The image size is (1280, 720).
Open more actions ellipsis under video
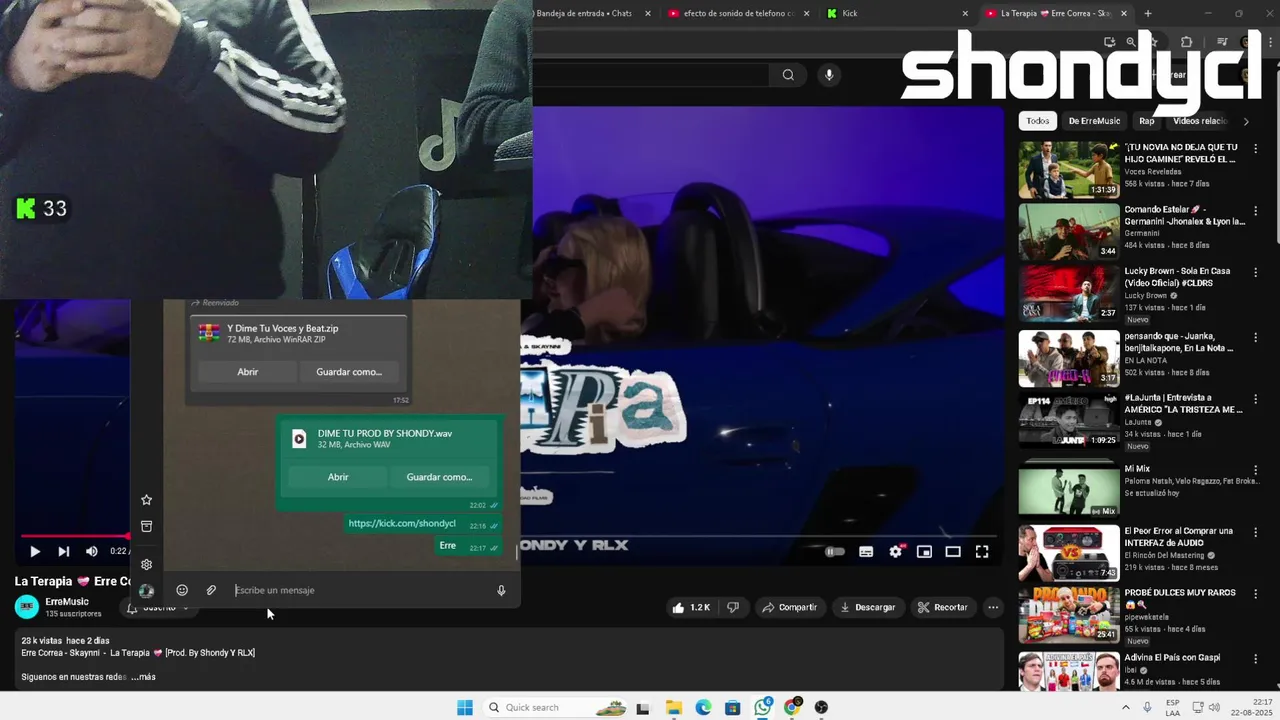click(993, 607)
